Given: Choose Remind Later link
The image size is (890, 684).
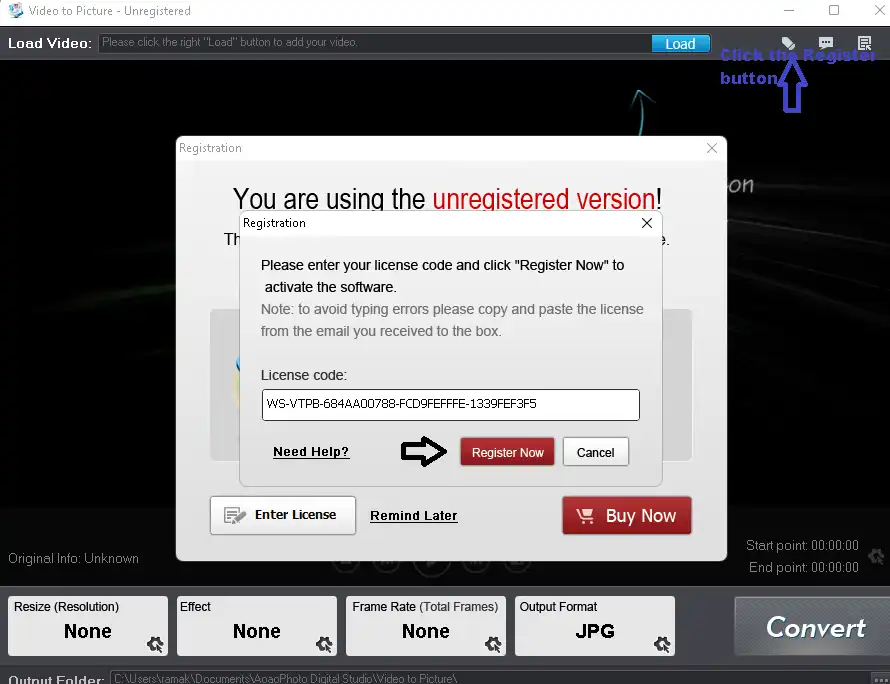Looking at the screenshot, I should point(413,515).
